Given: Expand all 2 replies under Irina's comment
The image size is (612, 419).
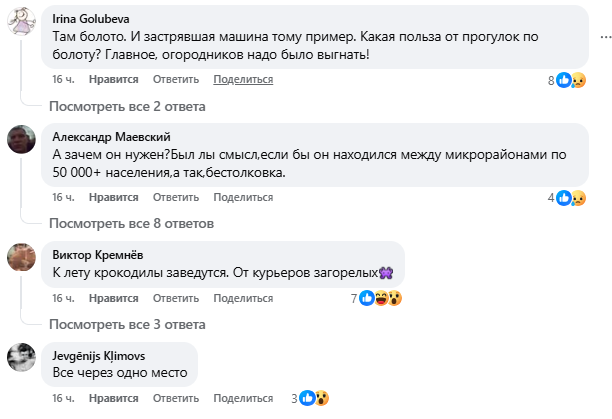Looking at the screenshot, I should tap(127, 105).
